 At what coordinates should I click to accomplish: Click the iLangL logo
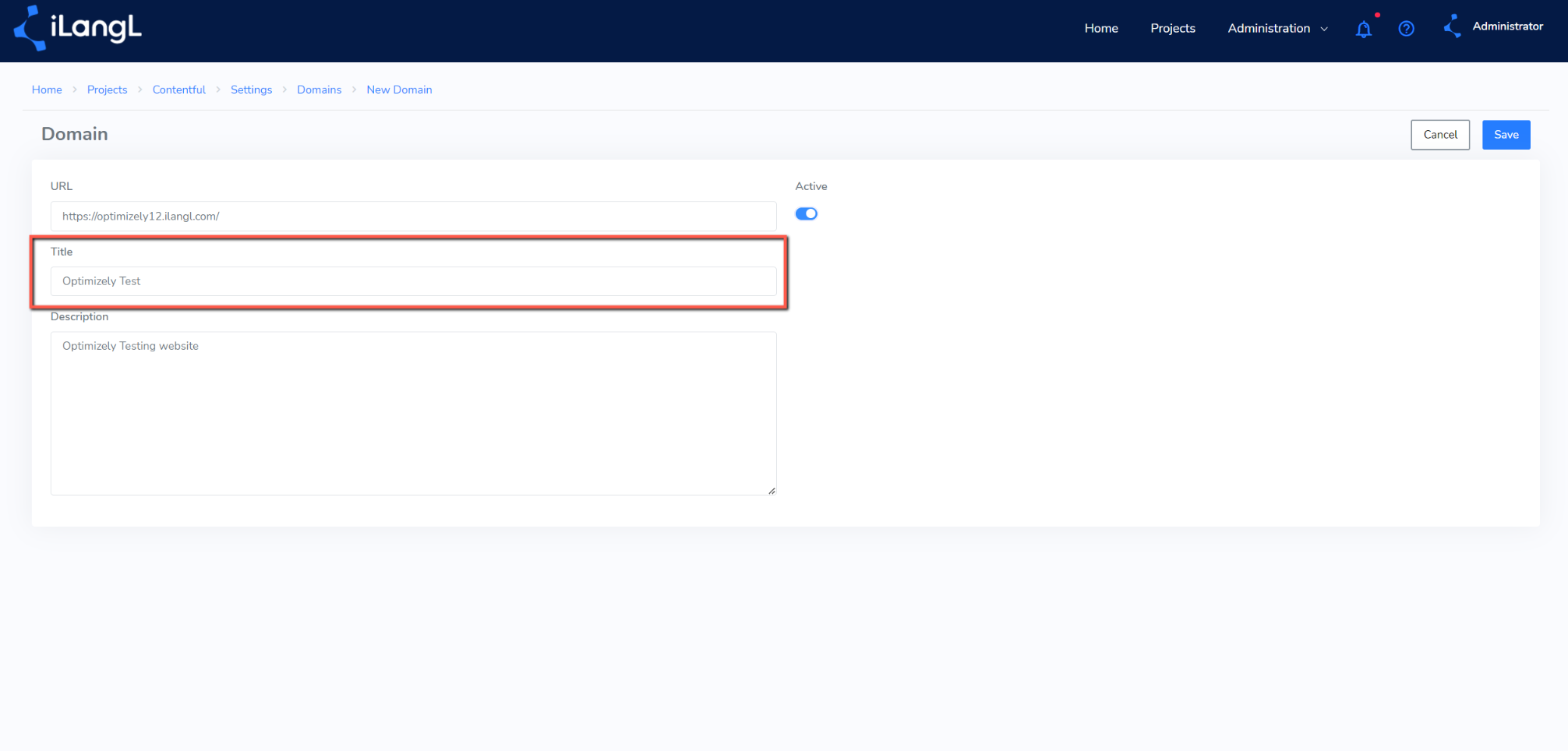[78, 28]
